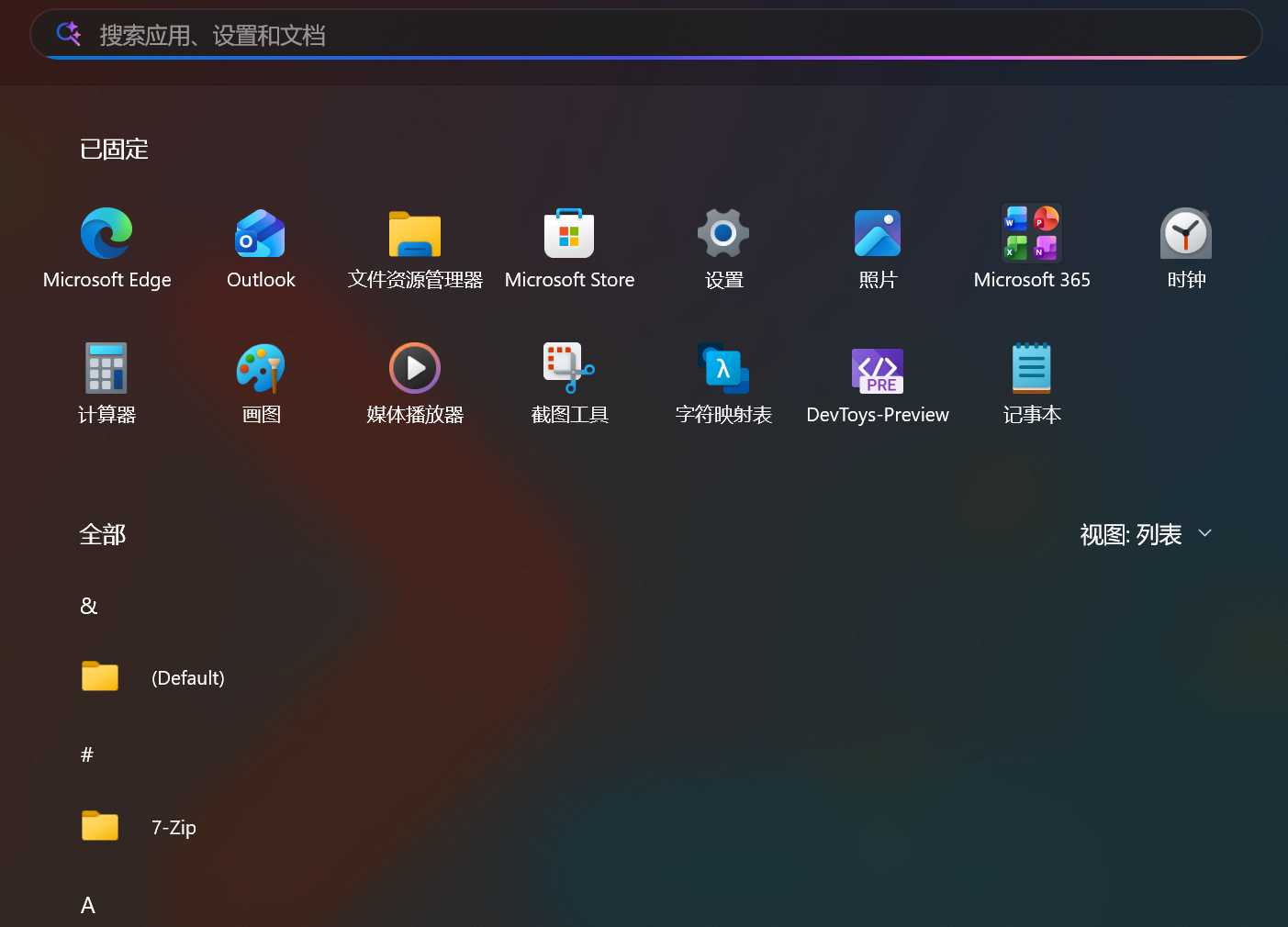Screen dimensions: 1288x927
Task: Launch the 照片 photos app
Action: tap(878, 233)
